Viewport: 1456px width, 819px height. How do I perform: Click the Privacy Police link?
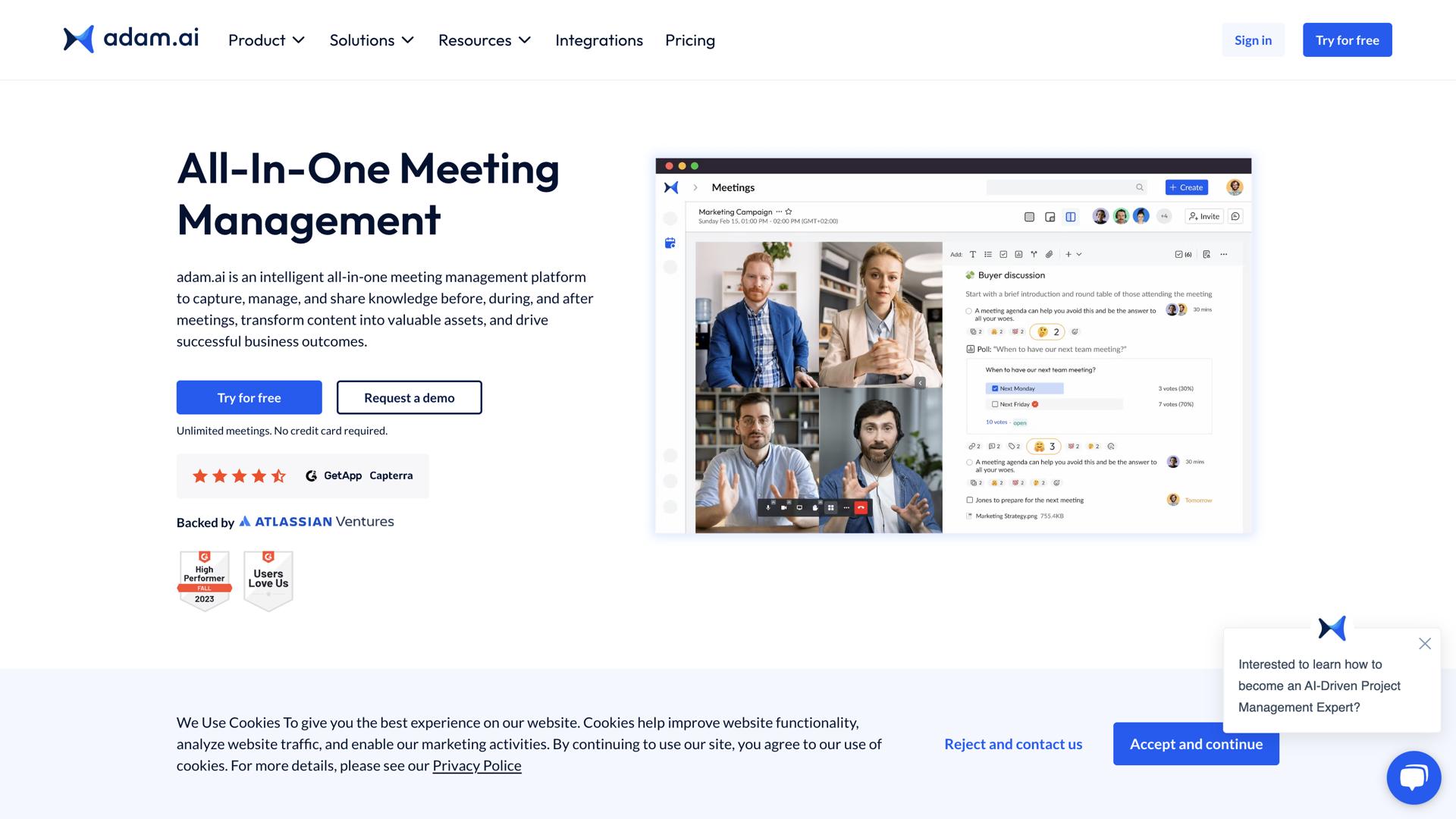[477, 766]
